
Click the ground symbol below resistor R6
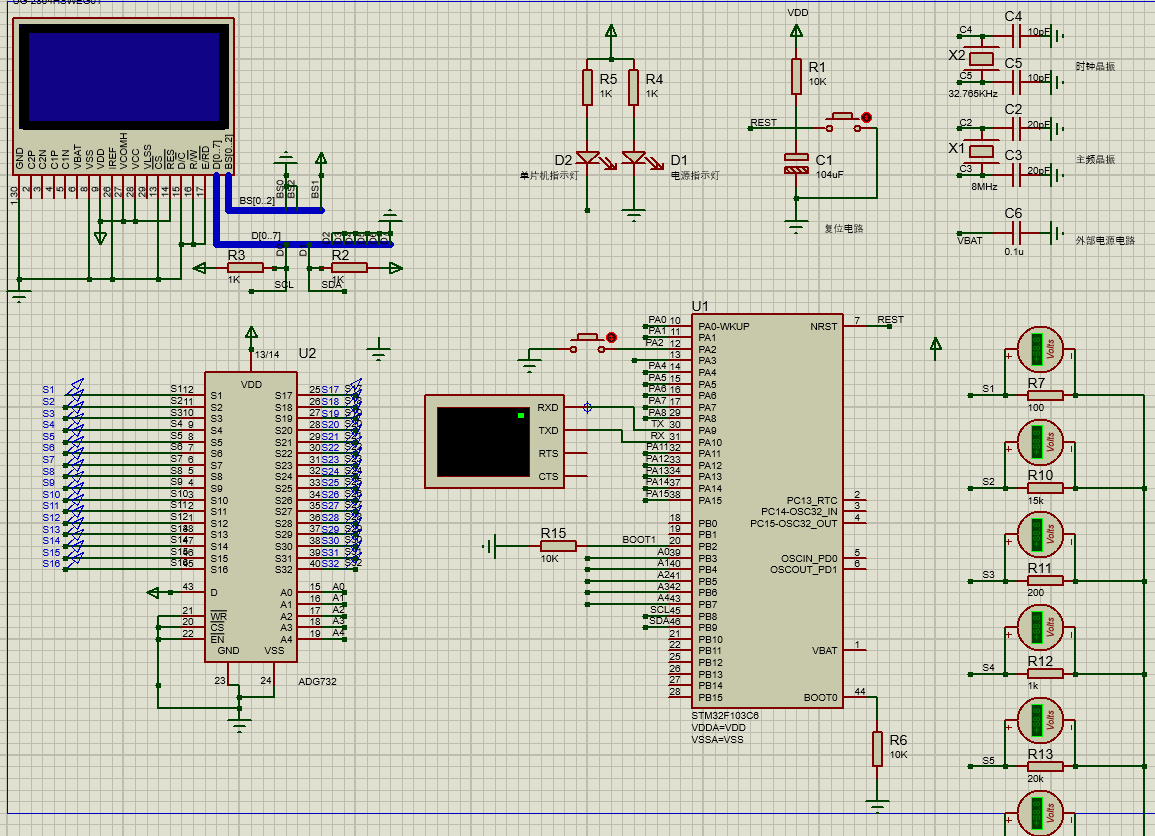877,805
